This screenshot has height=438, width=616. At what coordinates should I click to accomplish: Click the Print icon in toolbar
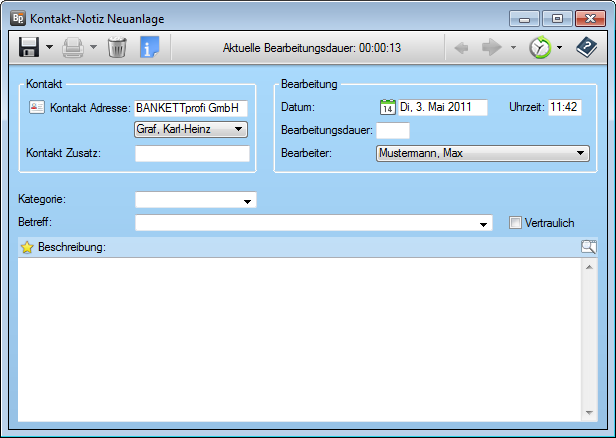pyautogui.click(x=73, y=47)
